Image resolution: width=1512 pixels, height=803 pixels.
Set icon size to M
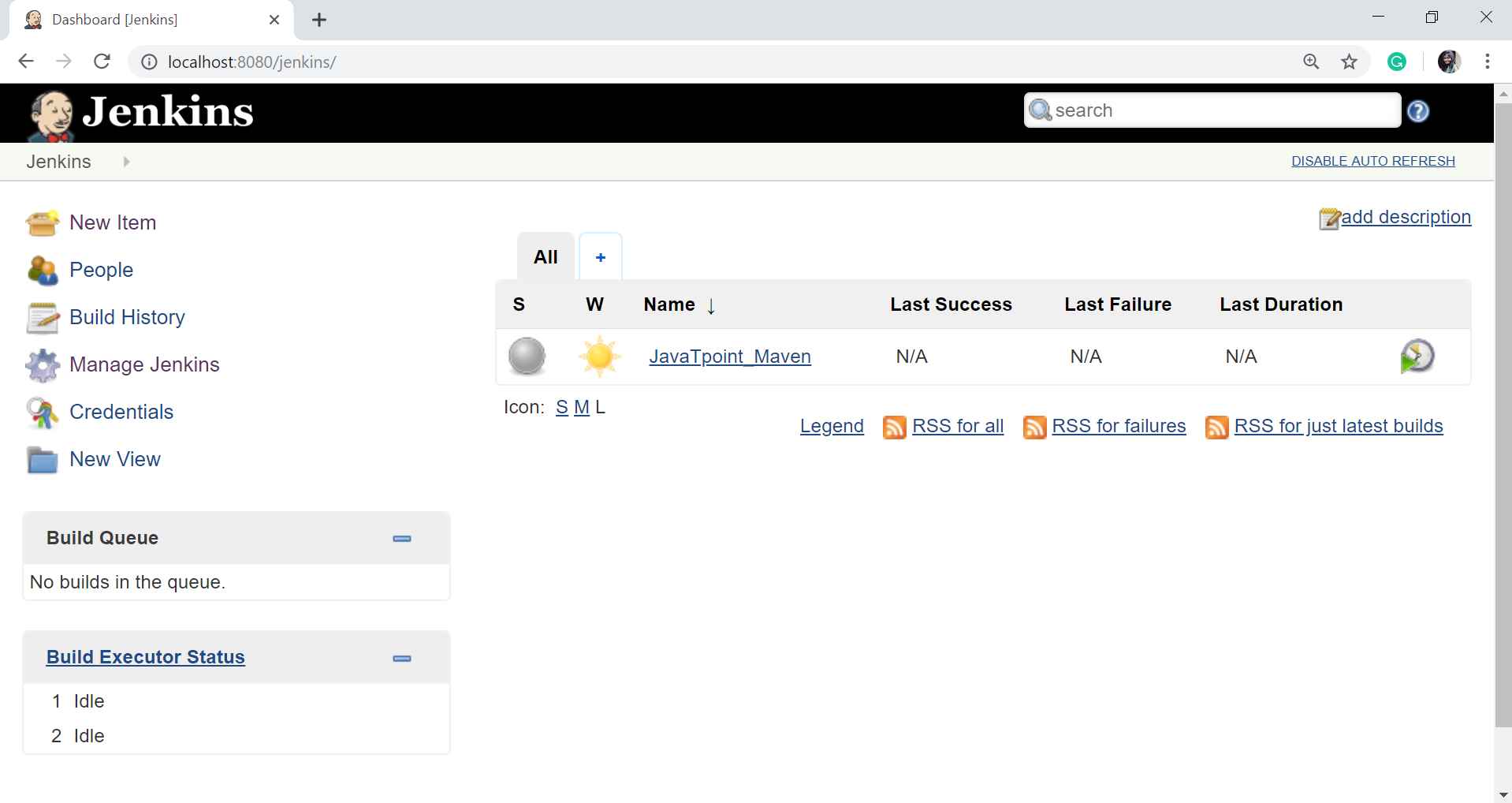click(x=582, y=408)
